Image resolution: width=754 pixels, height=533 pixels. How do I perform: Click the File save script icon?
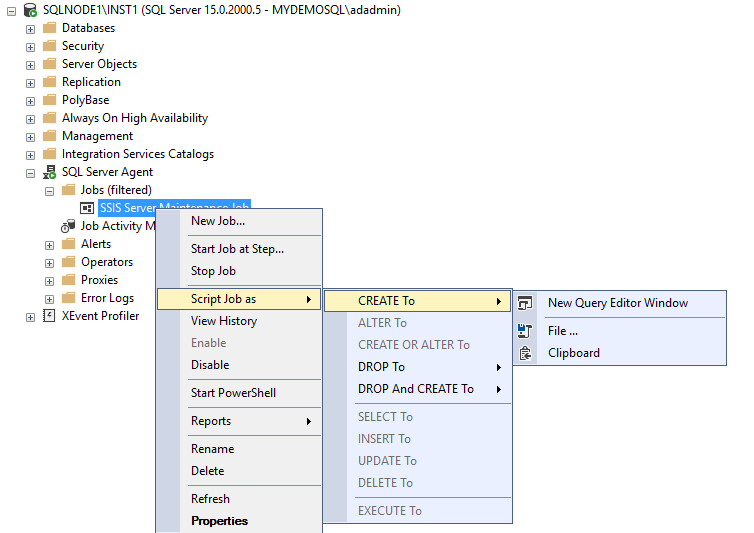pos(525,330)
